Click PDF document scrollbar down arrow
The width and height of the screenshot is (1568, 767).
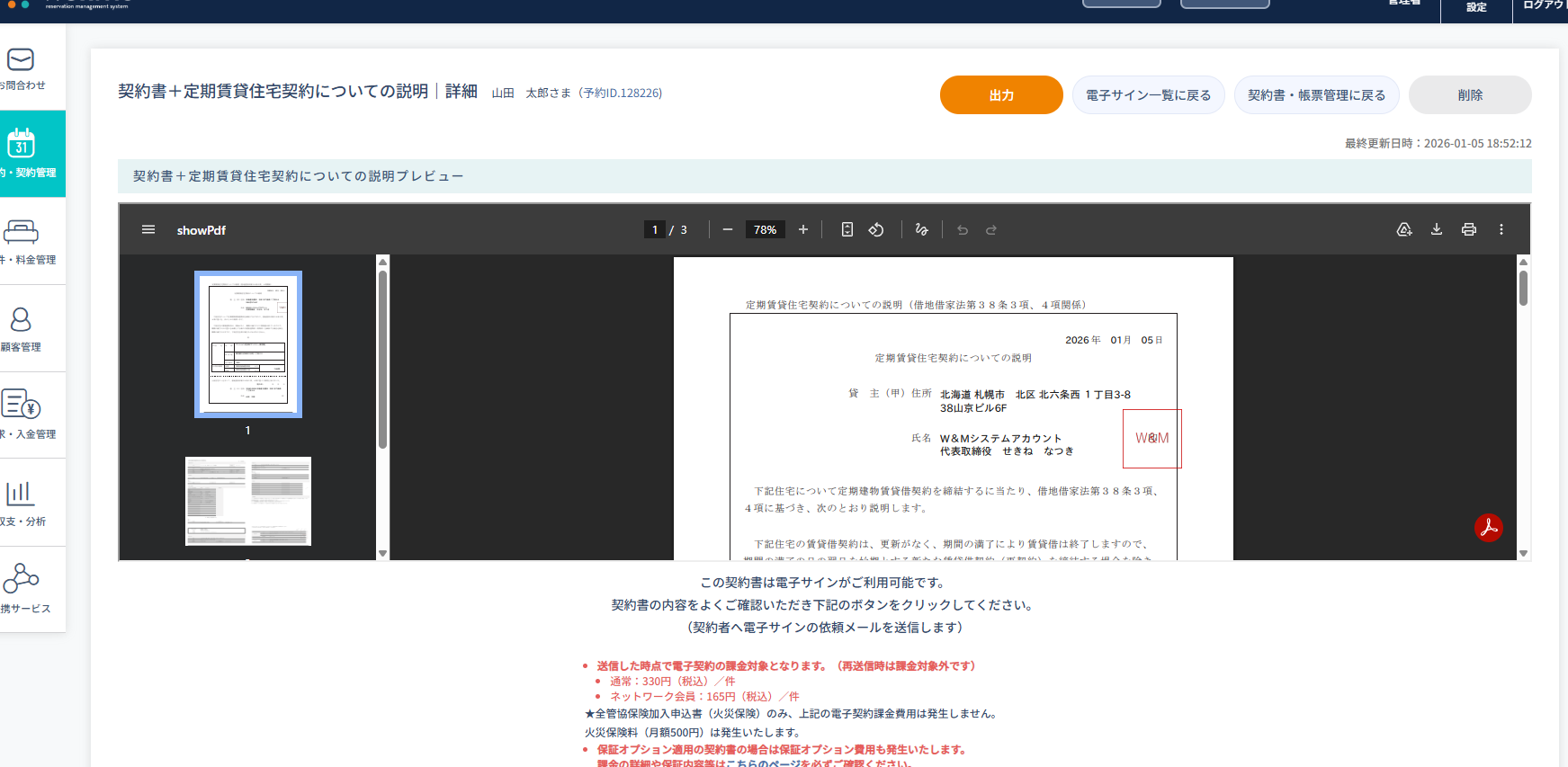pyautogui.click(x=1523, y=553)
